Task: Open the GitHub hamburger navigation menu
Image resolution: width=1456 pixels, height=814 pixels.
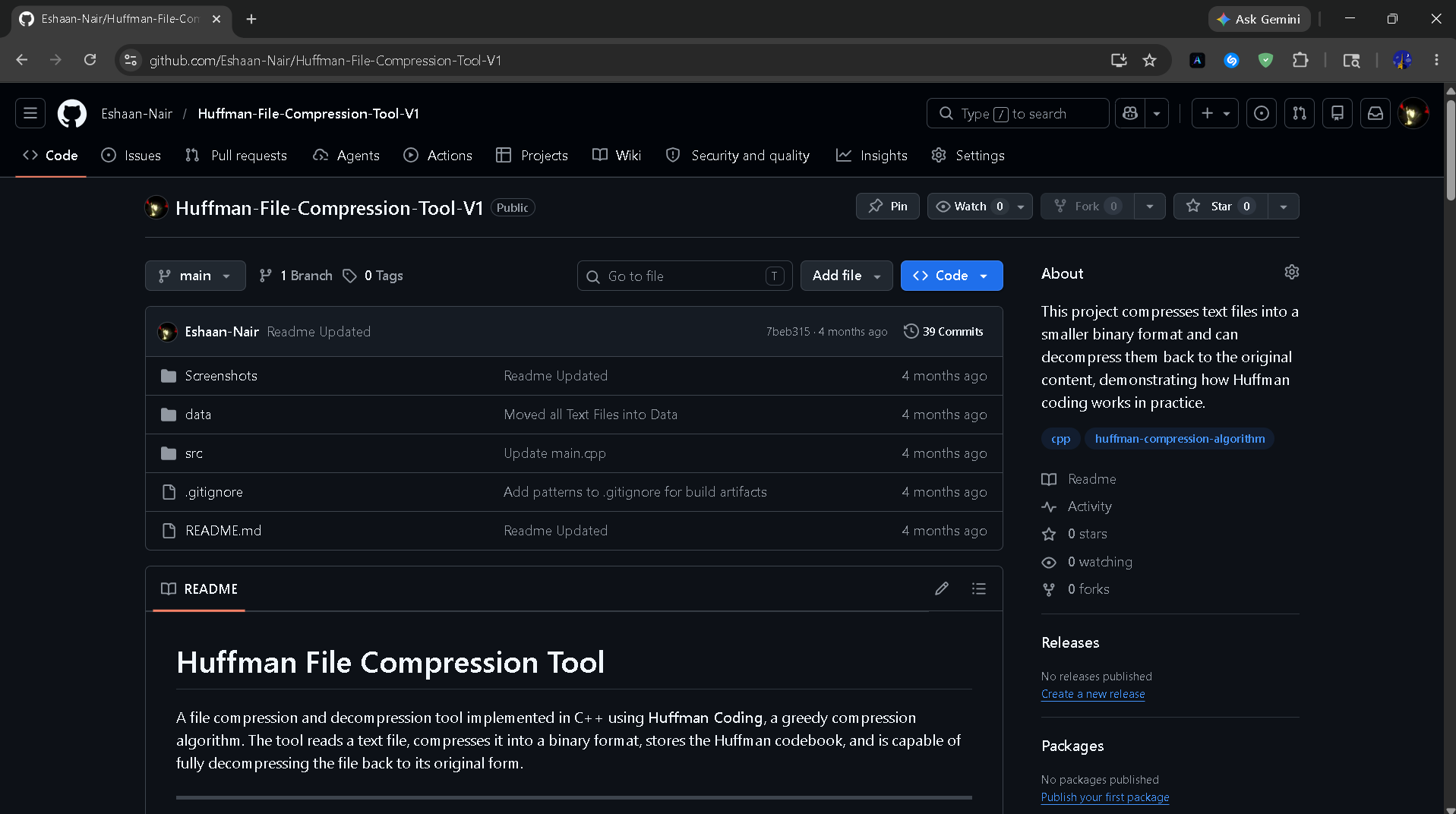Action: 30,113
